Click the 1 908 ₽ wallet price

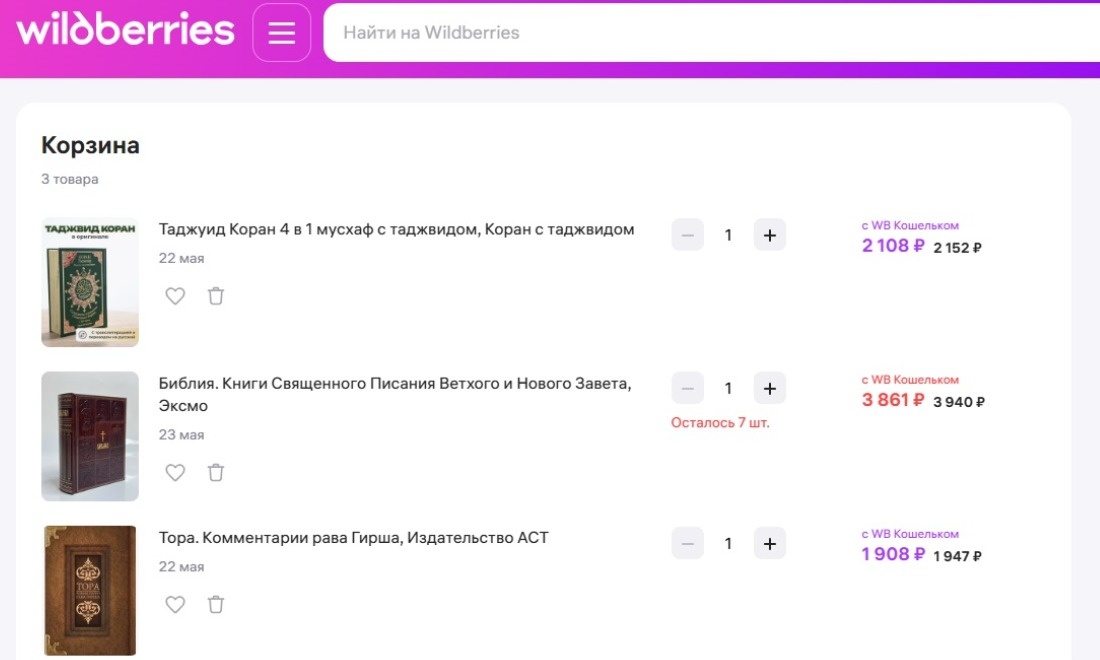coord(893,555)
